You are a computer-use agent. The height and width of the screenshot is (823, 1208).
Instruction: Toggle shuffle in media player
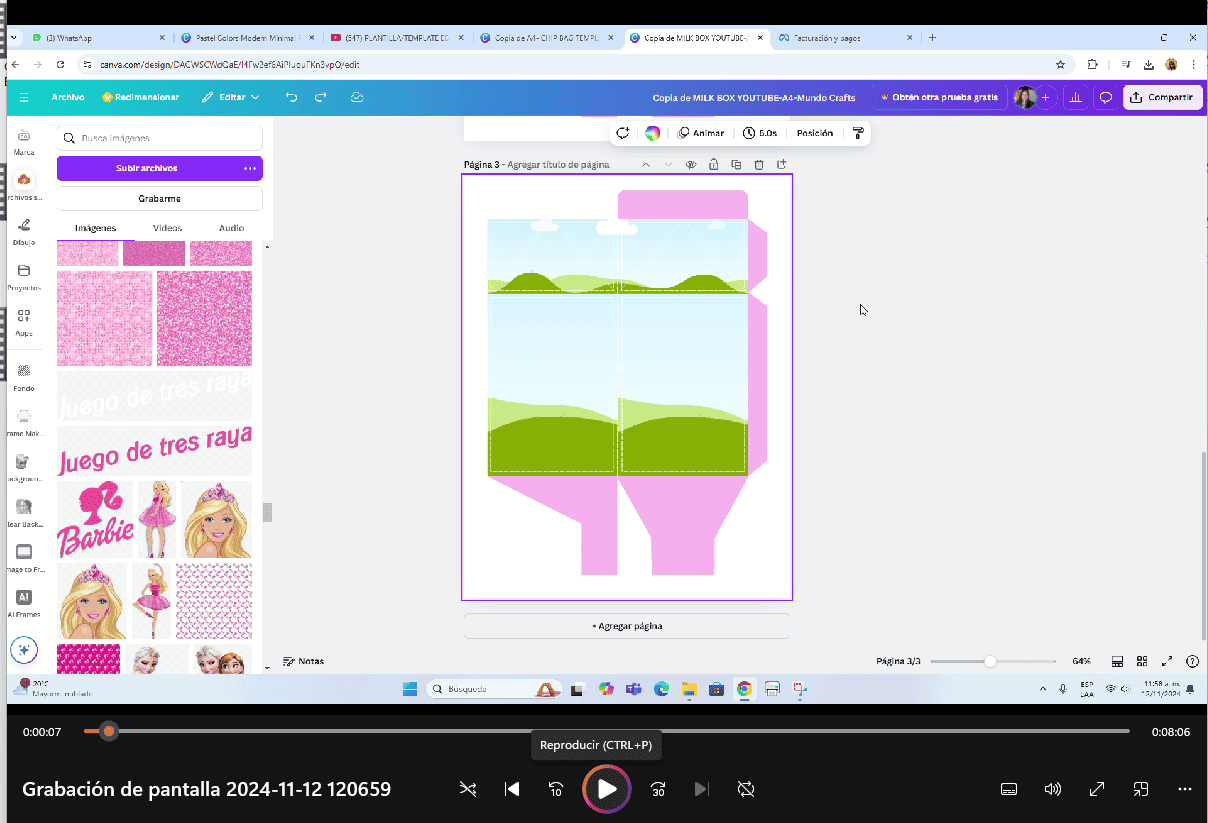pos(468,789)
